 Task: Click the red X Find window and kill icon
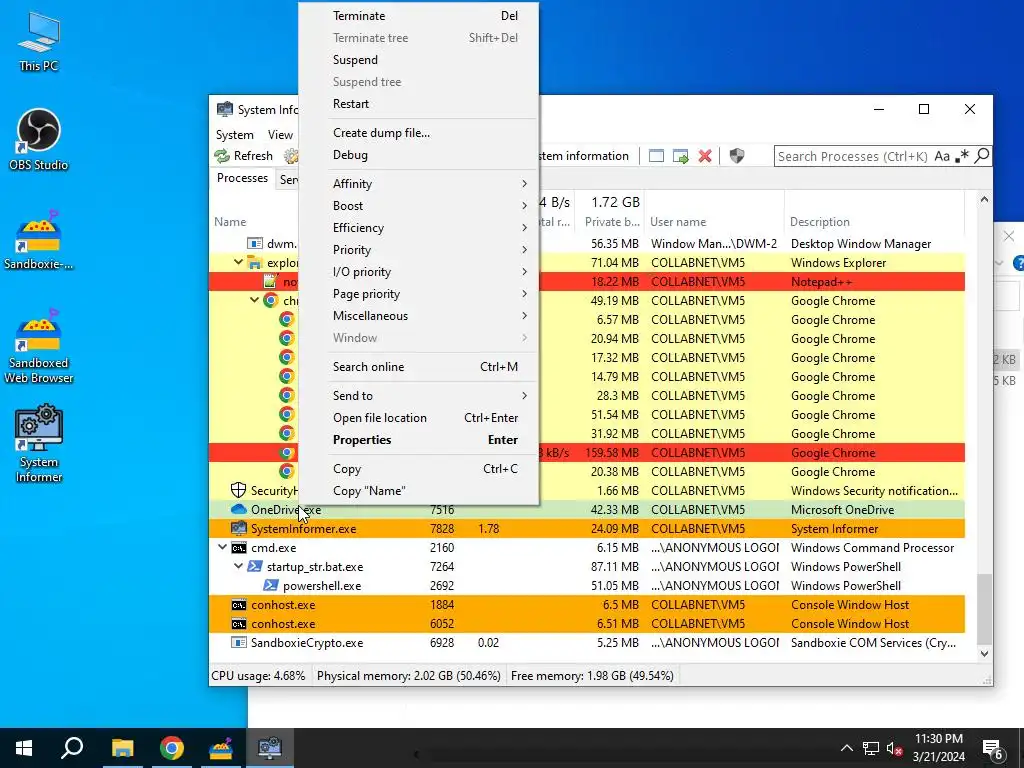tap(705, 156)
